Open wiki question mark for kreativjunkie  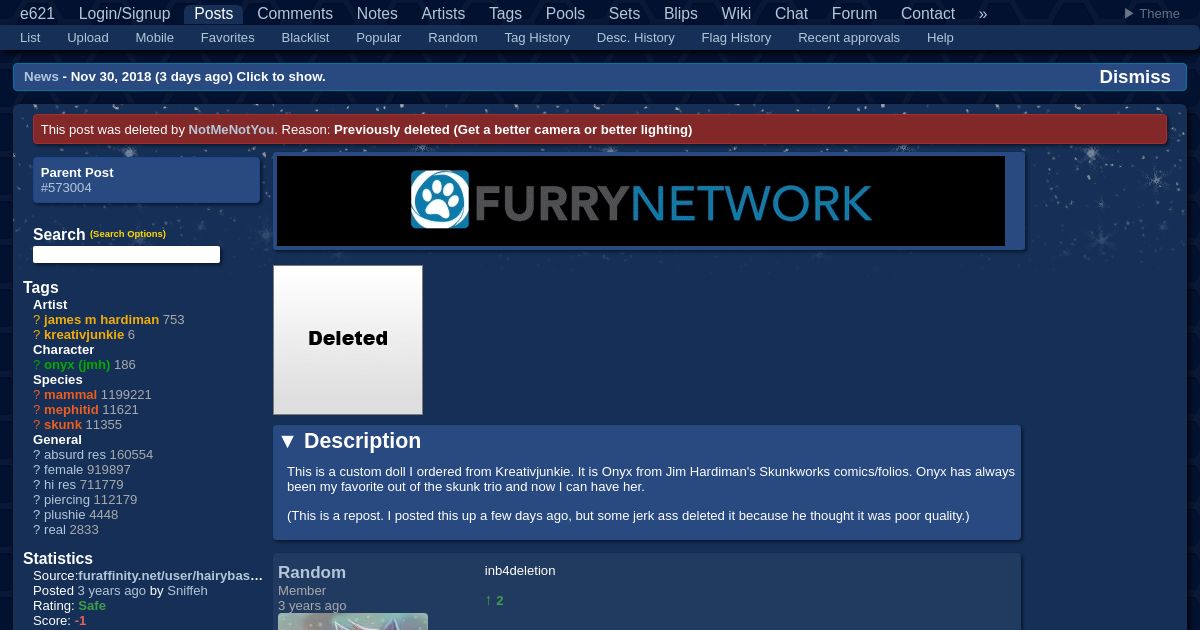click(x=37, y=335)
